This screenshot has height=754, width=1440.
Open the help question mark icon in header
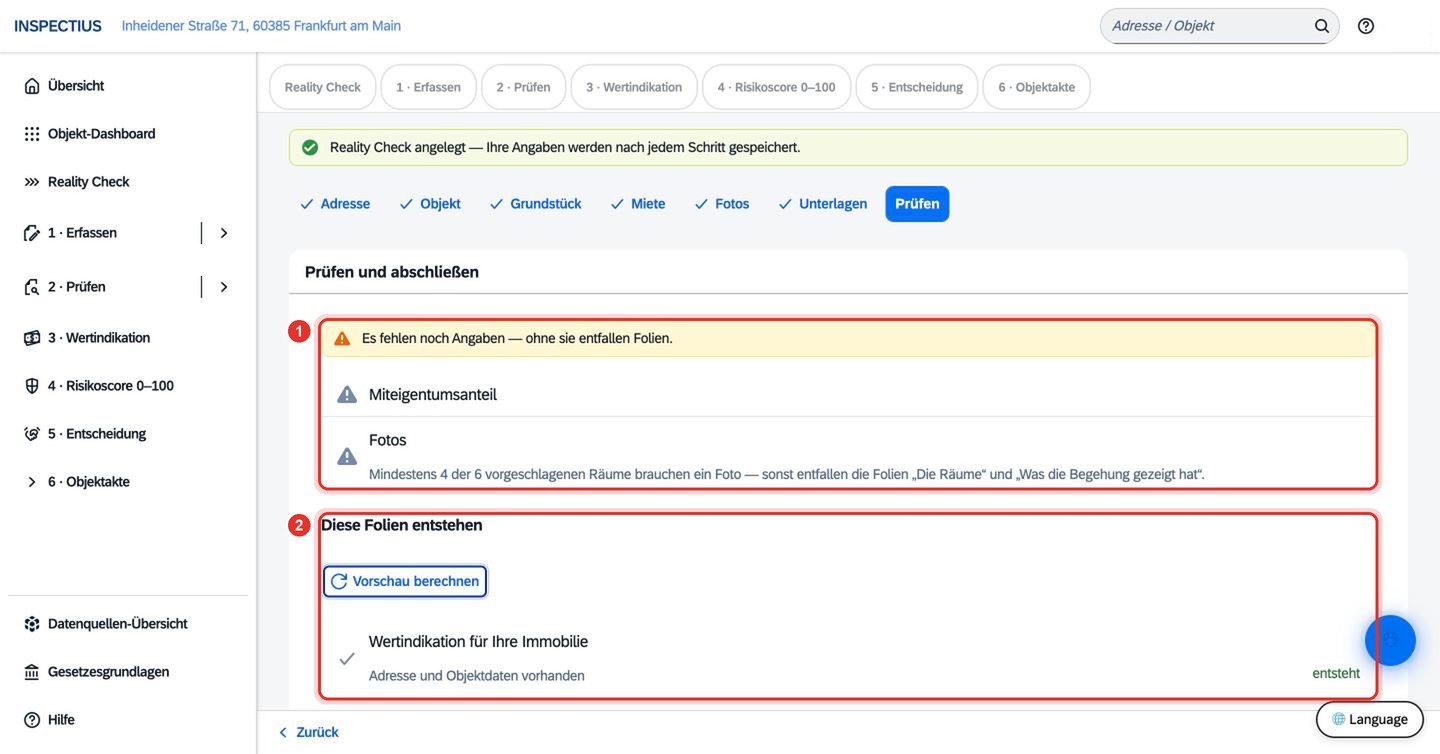click(x=1366, y=26)
